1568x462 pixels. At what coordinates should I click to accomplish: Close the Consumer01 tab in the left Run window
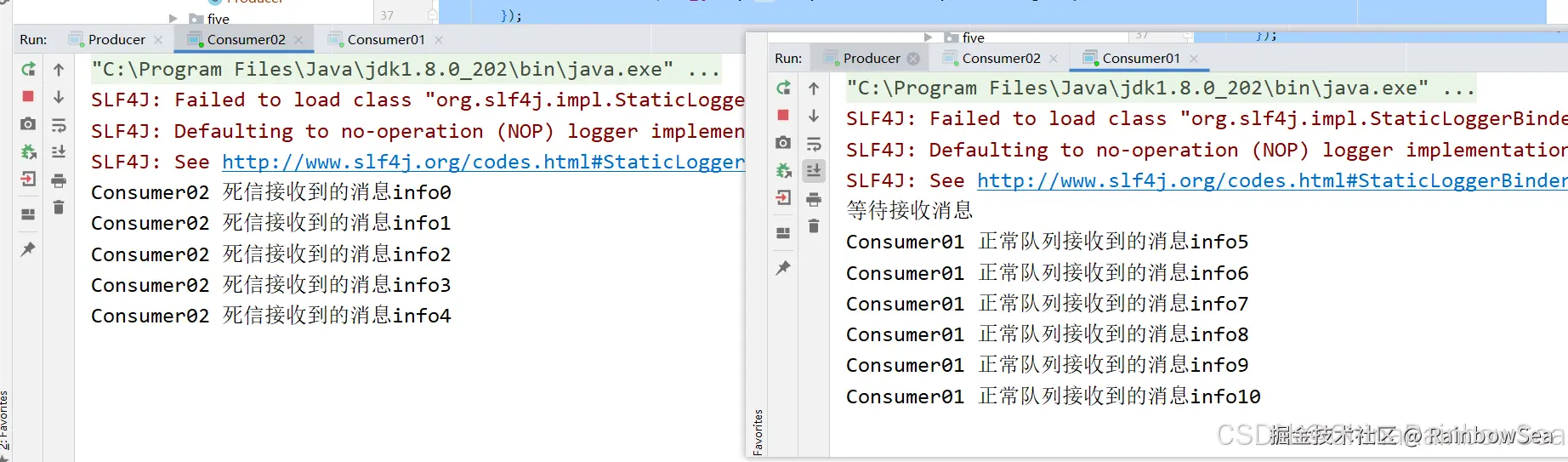click(x=439, y=40)
